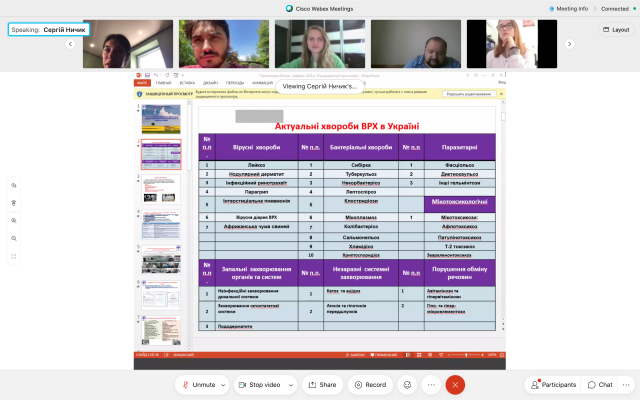This screenshot has width=640, height=400.
Task: Click PowerPoint save icon in quick access
Action: pos(147,75)
